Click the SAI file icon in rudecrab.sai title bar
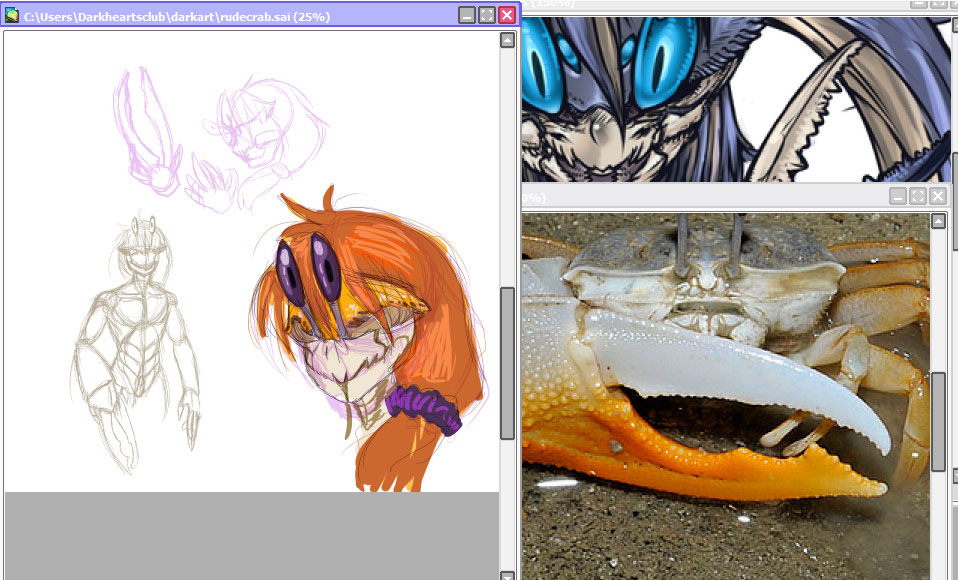The image size is (958, 580). tap(12, 15)
